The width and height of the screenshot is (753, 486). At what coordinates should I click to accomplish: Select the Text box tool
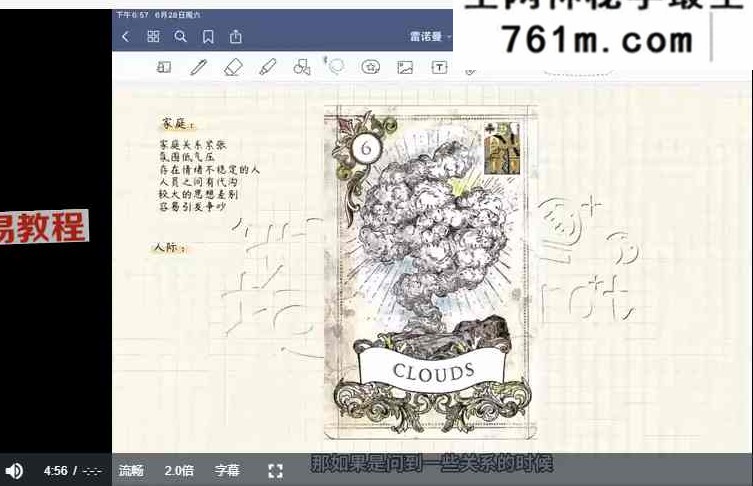click(x=439, y=67)
